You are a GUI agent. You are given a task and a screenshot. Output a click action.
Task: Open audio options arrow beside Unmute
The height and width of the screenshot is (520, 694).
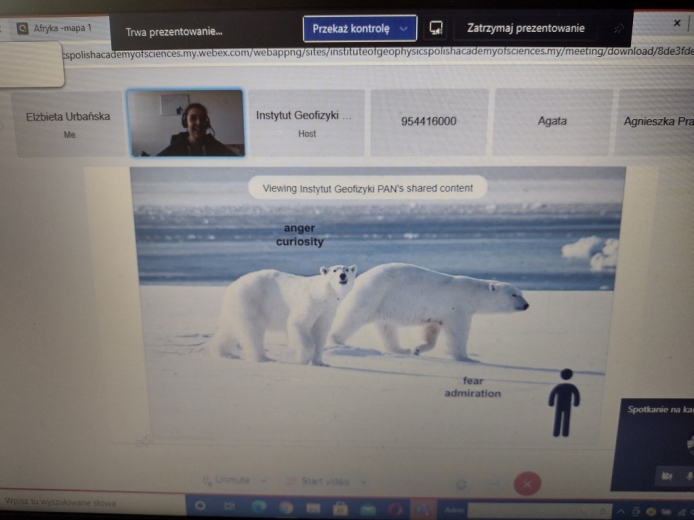pos(264,480)
